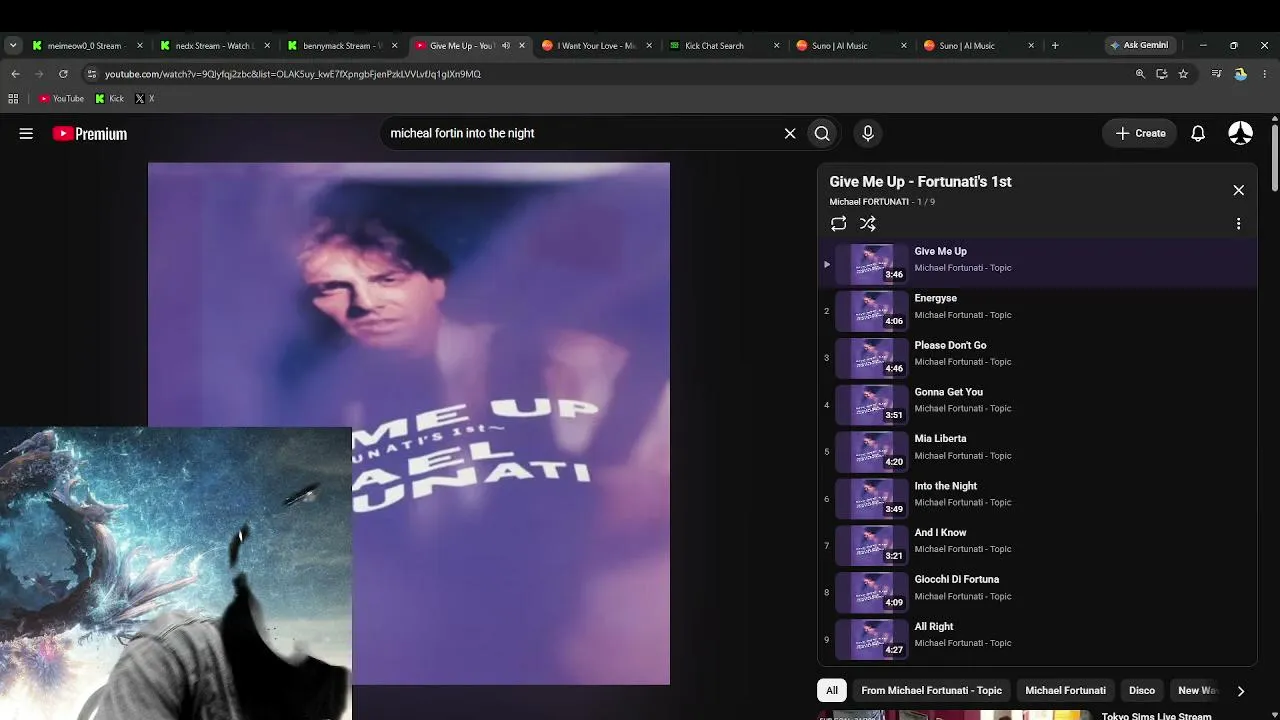Switch to nedx Stream tab
Image resolution: width=1280 pixels, height=720 pixels.
(x=215, y=45)
